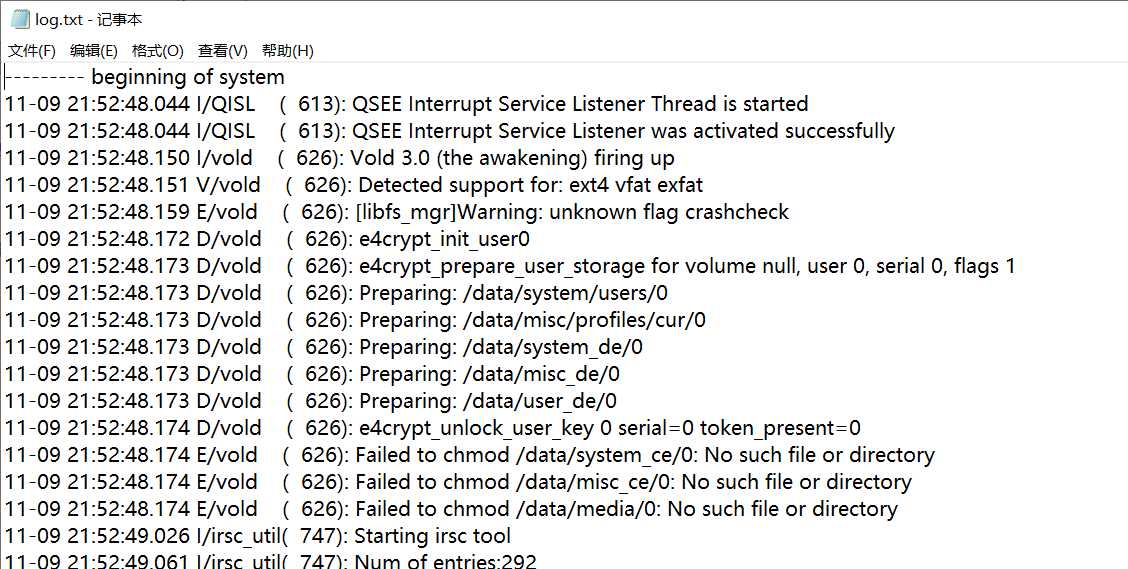The height and width of the screenshot is (569, 1128).
Task: Click the 'Detected support for: ext4' line
Action: coord(354,185)
